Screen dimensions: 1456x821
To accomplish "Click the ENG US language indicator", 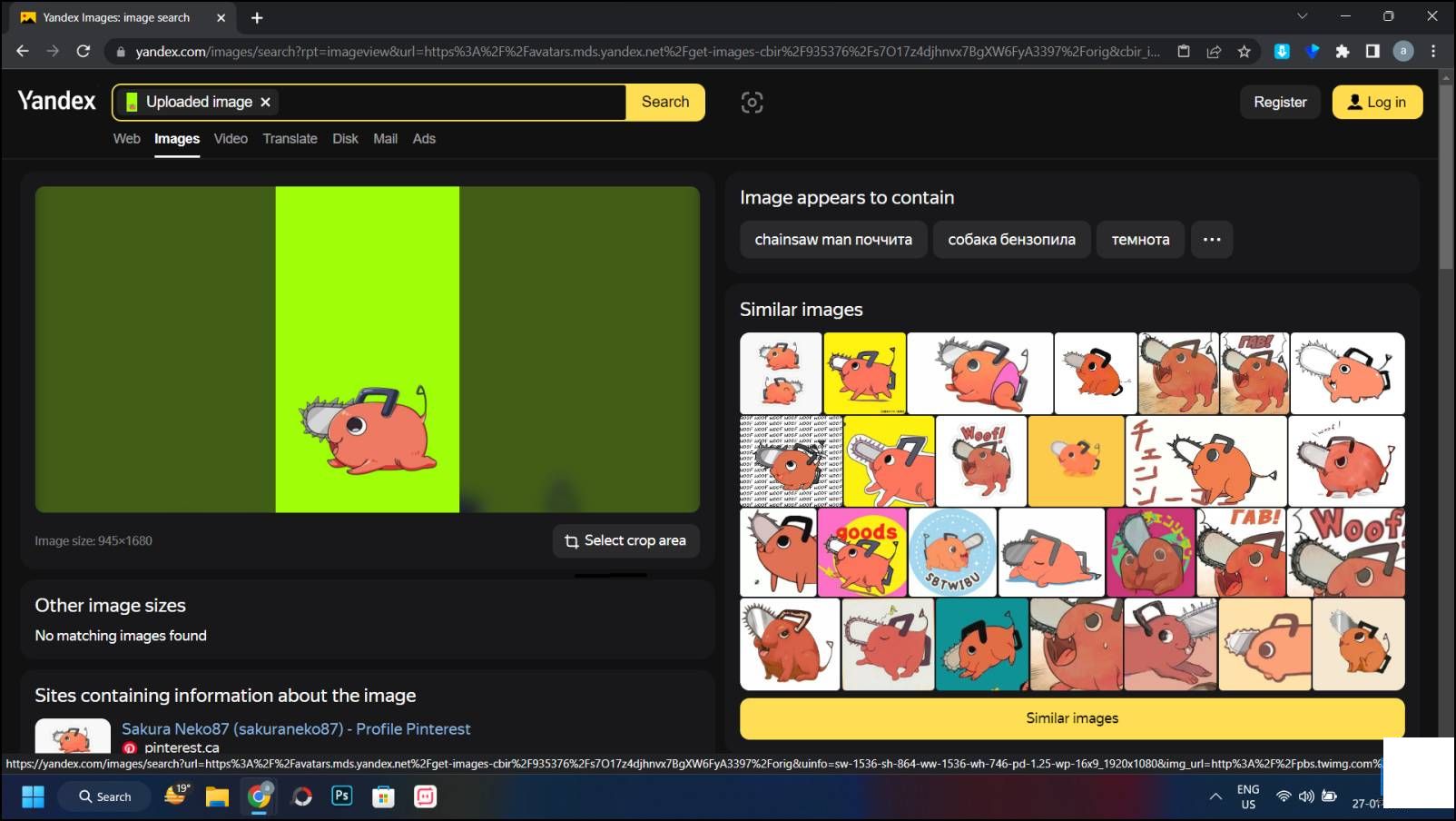I will pos(1248,796).
